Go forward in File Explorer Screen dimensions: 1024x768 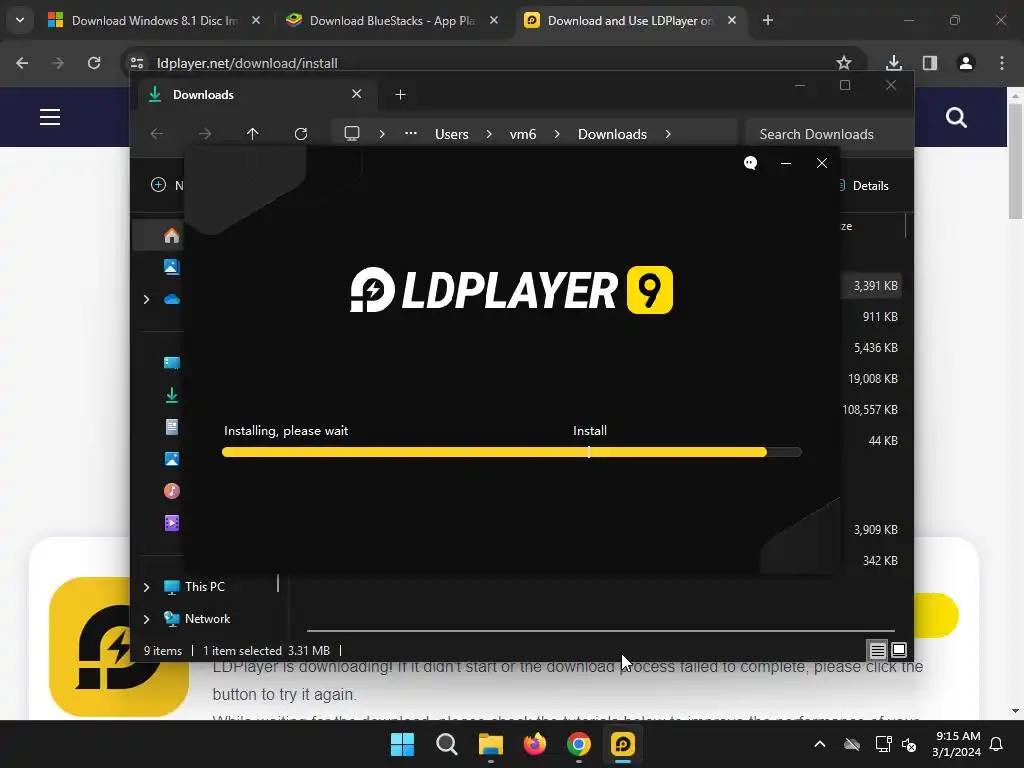pyautogui.click(x=205, y=134)
